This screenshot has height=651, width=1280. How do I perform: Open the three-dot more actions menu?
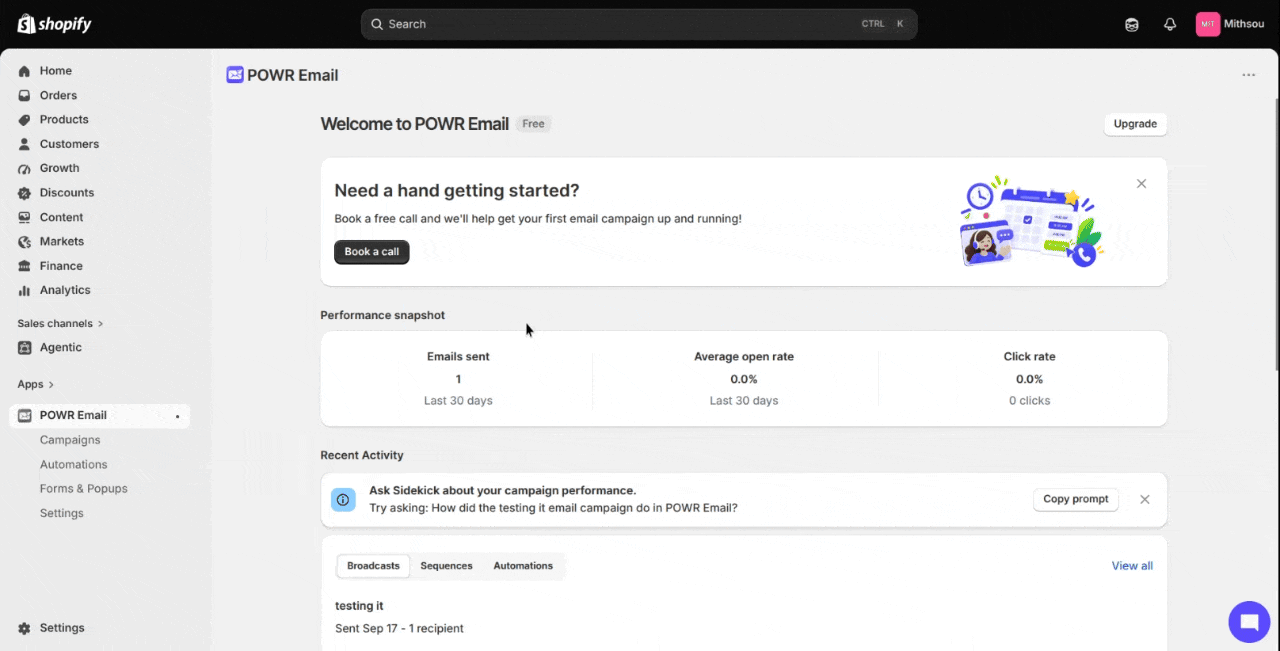point(1248,75)
